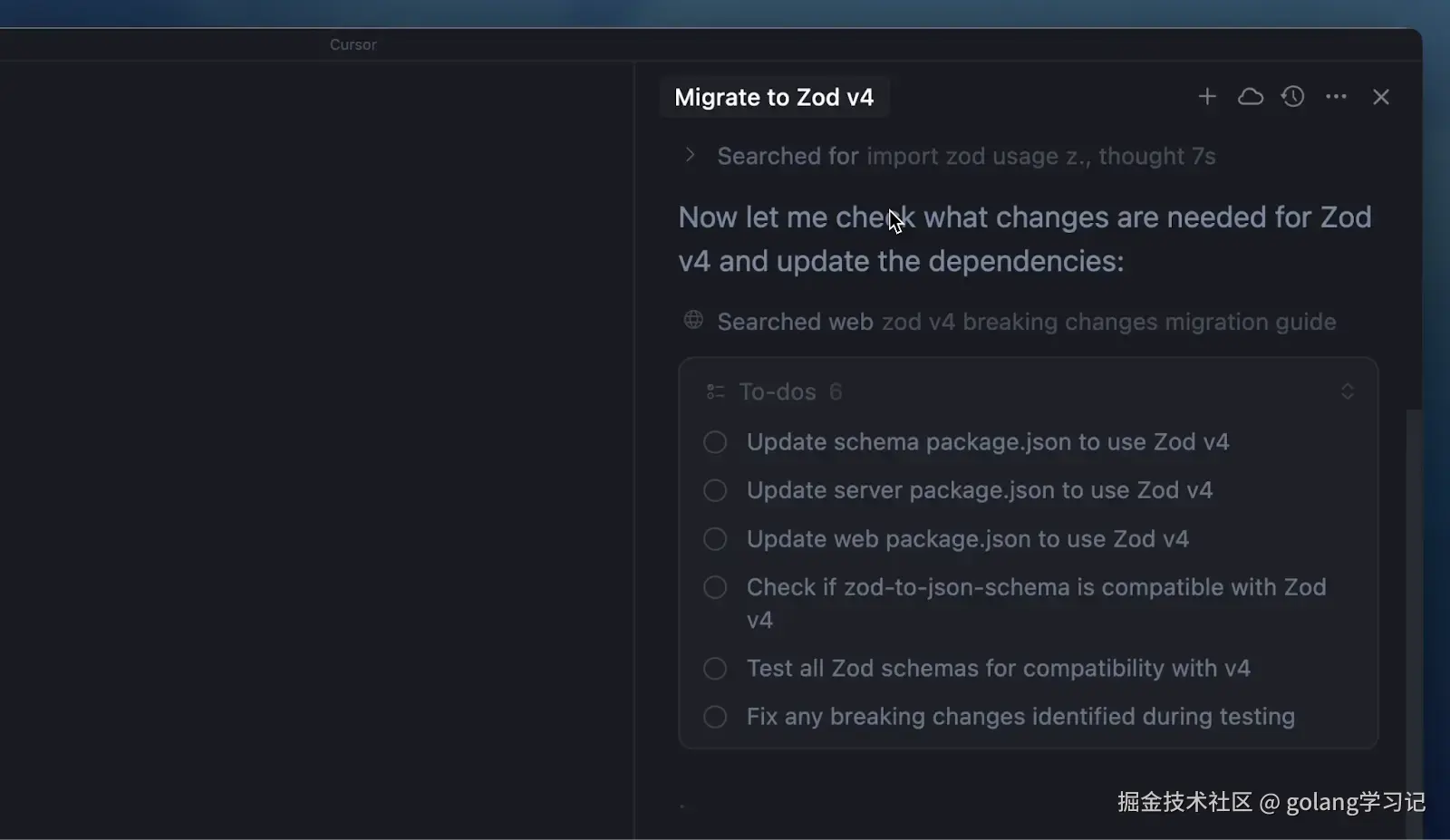Screen dimensions: 1450x840
Task: Click the globe icon beside Searched web
Action: pyautogui.click(x=693, y=321)
